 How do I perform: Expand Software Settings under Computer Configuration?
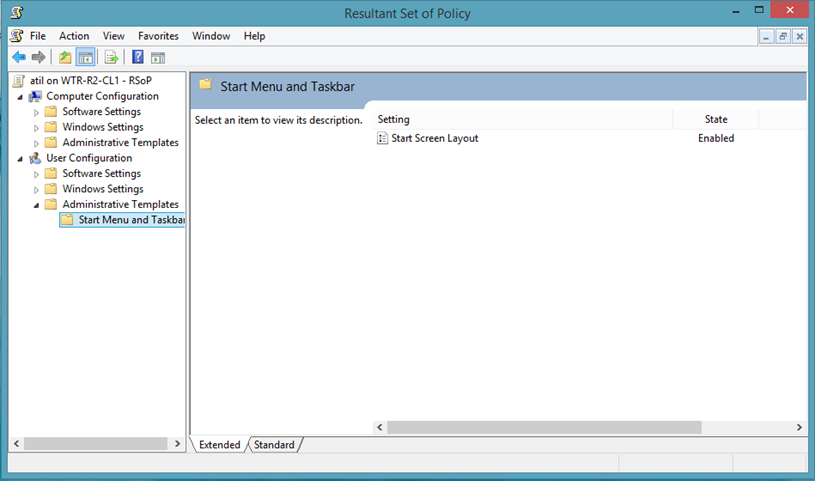click(36, 112)
